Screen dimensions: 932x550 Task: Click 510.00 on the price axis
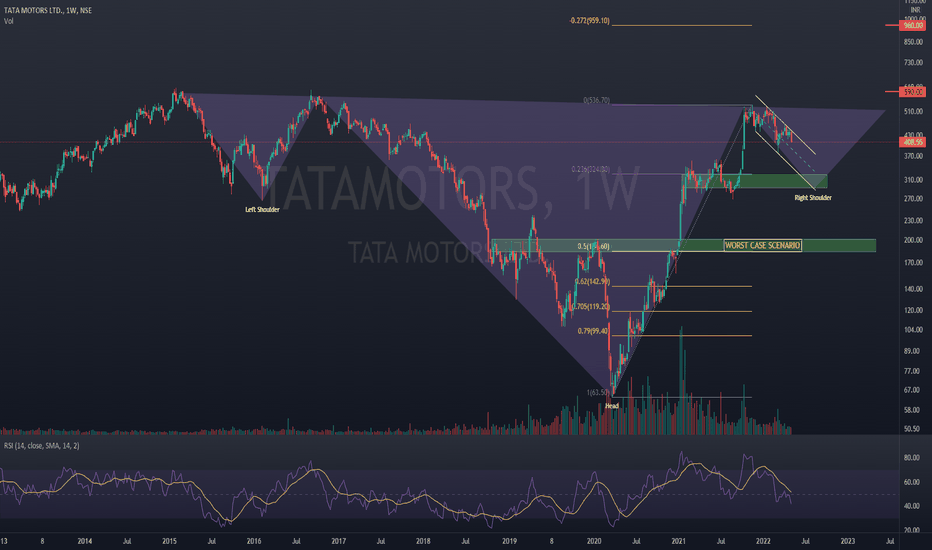(x=913, y=111)
